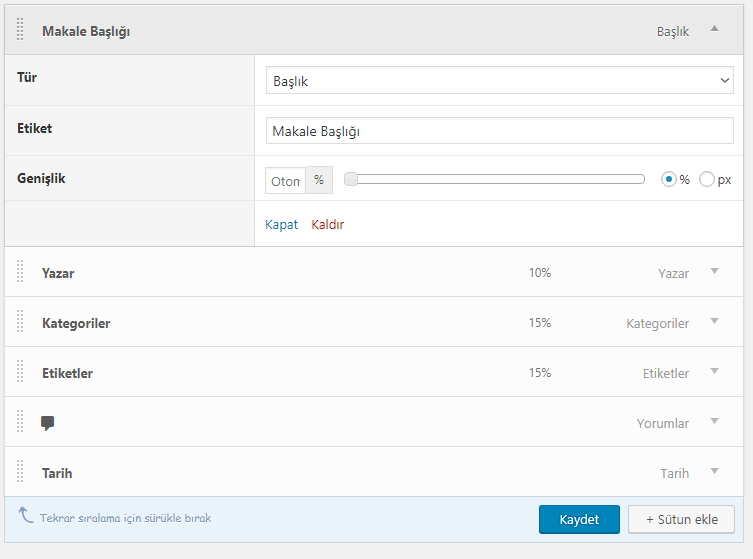Grab the drag handle of Kategoriler row

[x=20, y=321]
